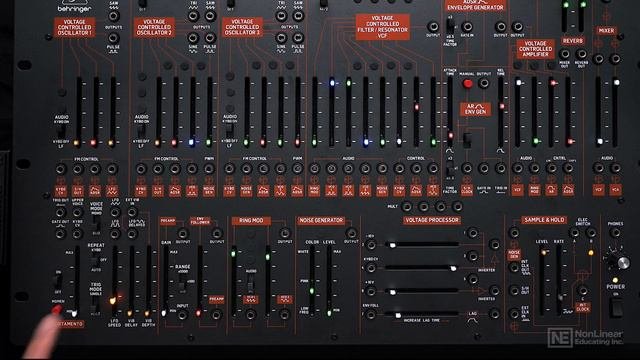The image size is (640, 360).
Task: Grab the VCO 2 blue-lit slider cap
Action: click(191, 142)
